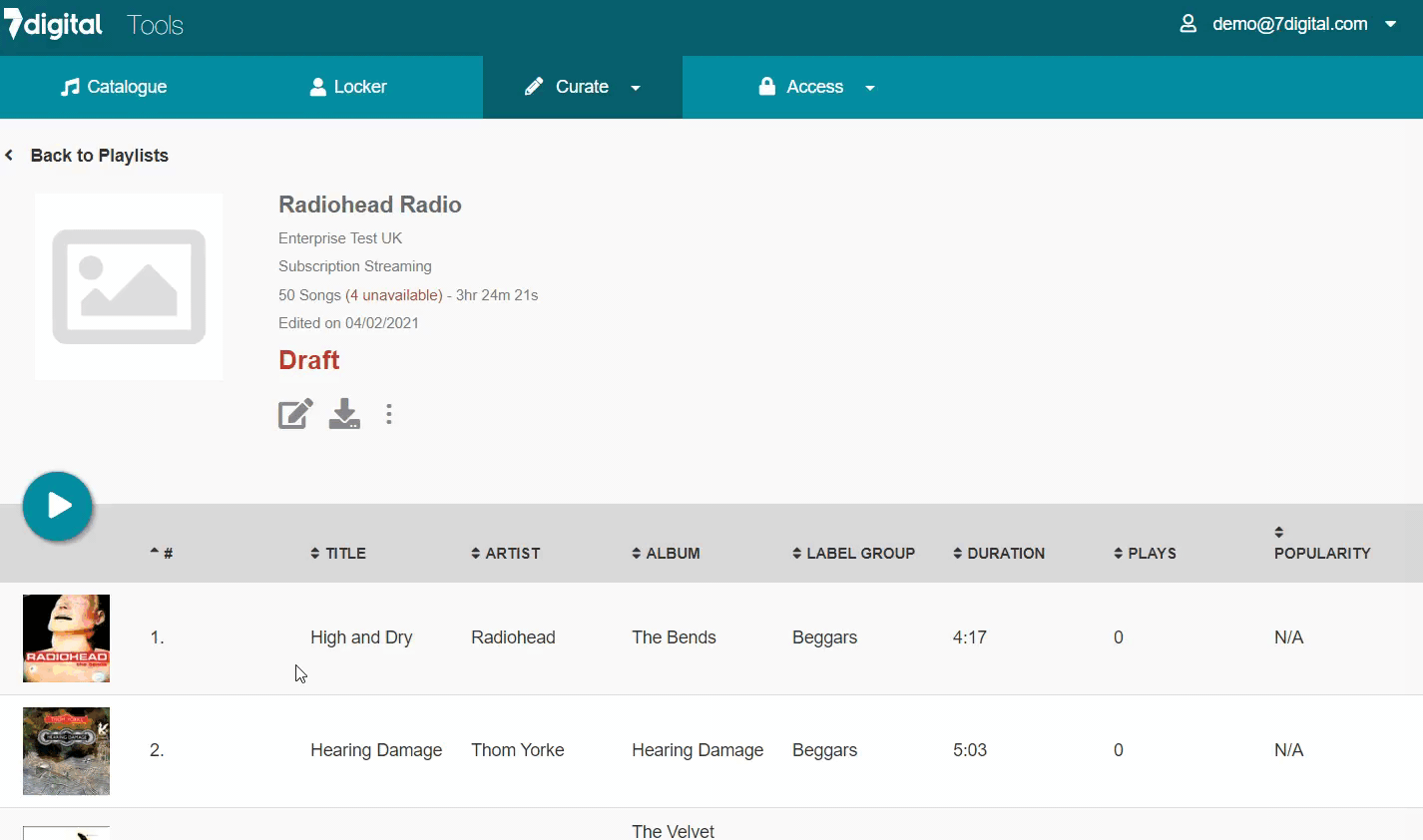Open the Catalogue tab

coord(114,87)
